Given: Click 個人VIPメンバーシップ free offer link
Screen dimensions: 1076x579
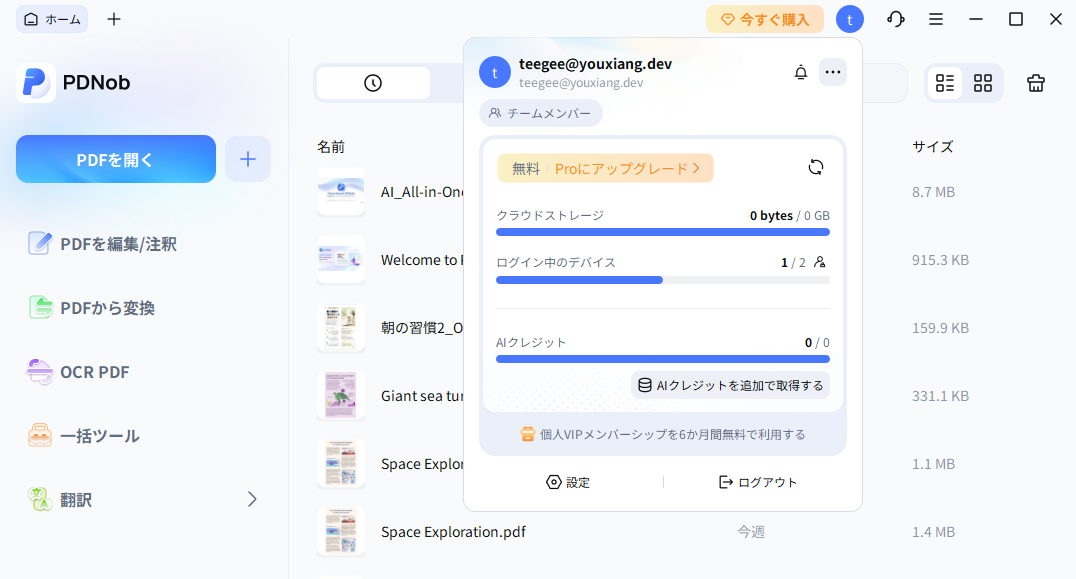Looking at the screenshot, I should click(x=663, y=434).
